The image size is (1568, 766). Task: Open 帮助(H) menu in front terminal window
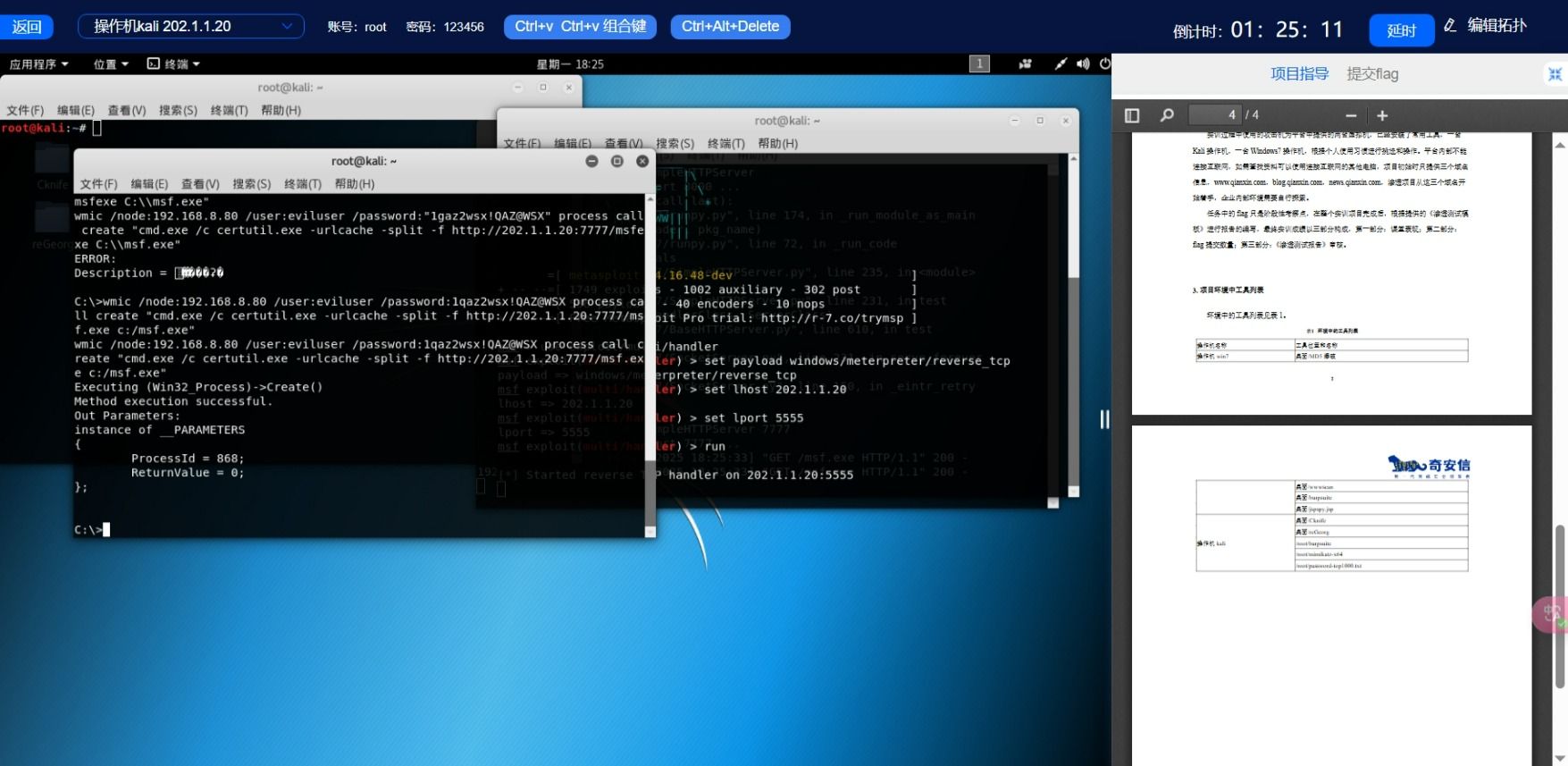[355, 184]
